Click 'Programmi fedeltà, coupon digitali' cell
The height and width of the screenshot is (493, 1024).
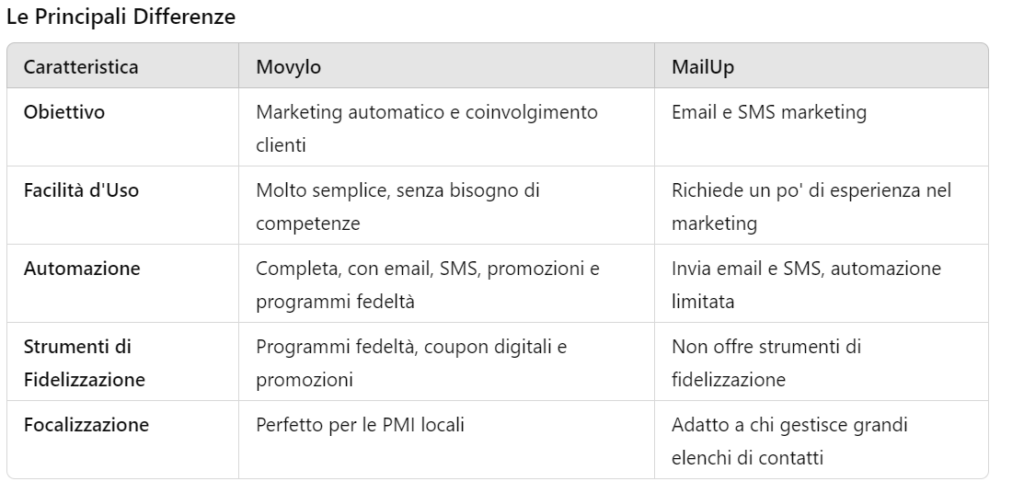click(x=411, y=363)
